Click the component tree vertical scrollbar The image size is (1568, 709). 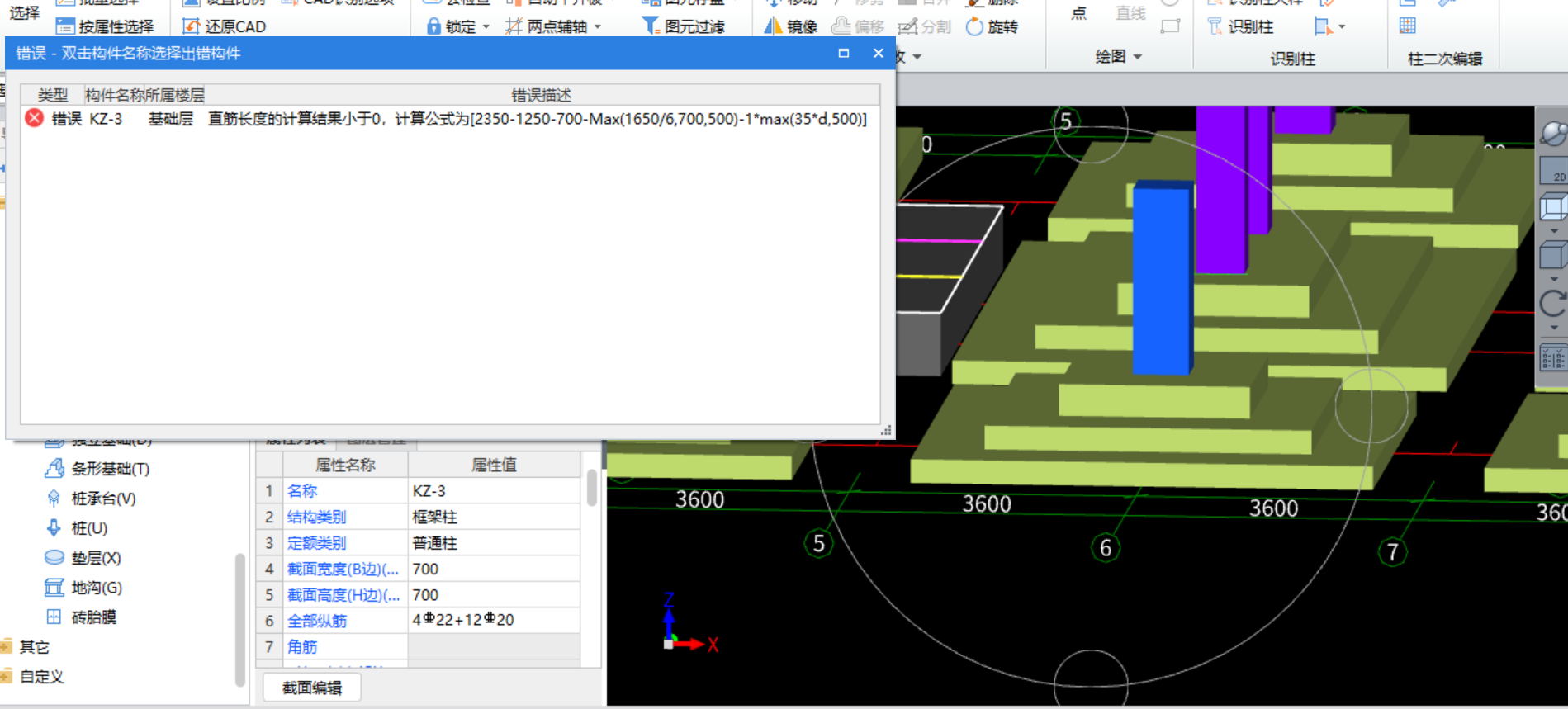tap(240, 619)
